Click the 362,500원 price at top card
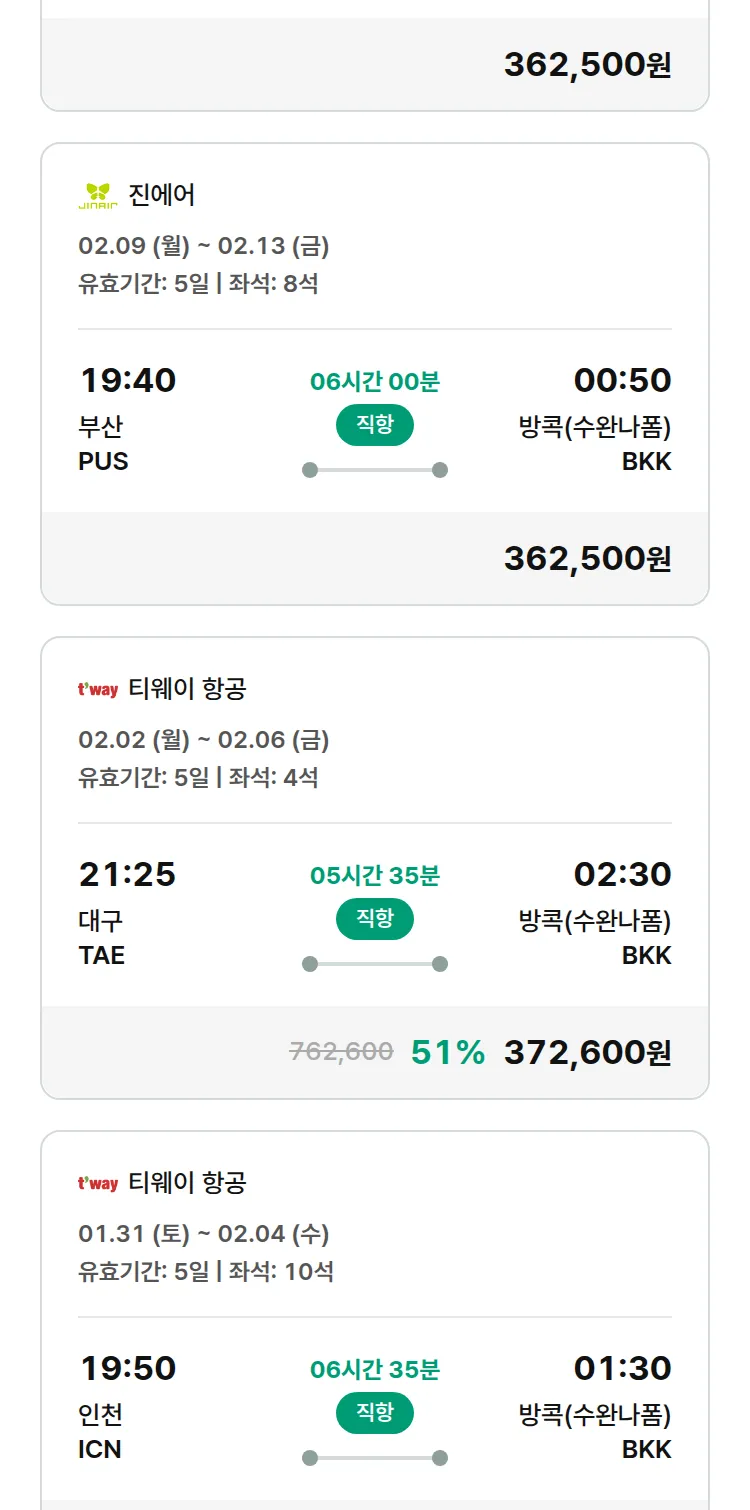Viewport: 750px width, 1510px height. [587, 64]
